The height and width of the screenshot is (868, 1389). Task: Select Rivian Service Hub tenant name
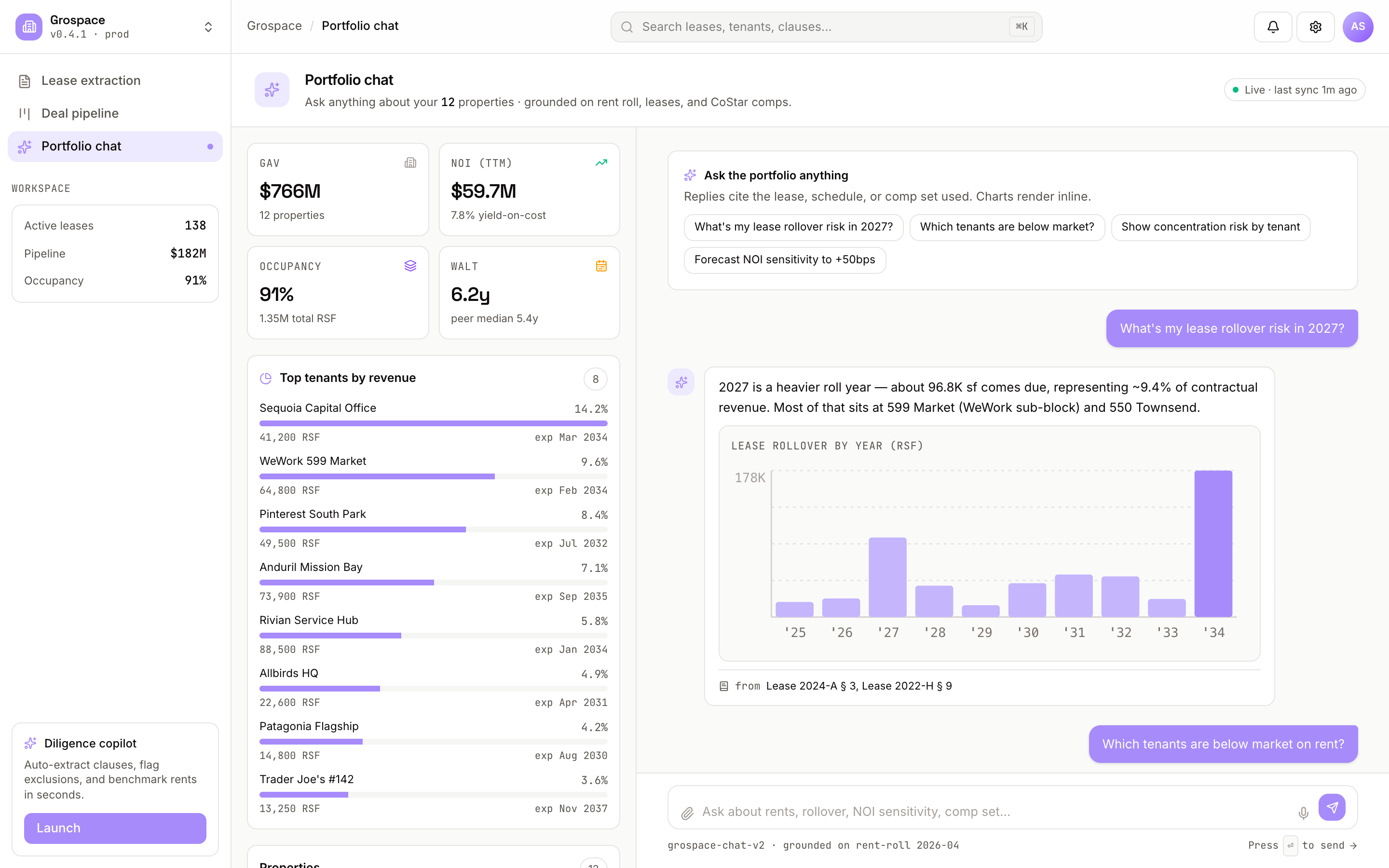click(x=309, y=620)
